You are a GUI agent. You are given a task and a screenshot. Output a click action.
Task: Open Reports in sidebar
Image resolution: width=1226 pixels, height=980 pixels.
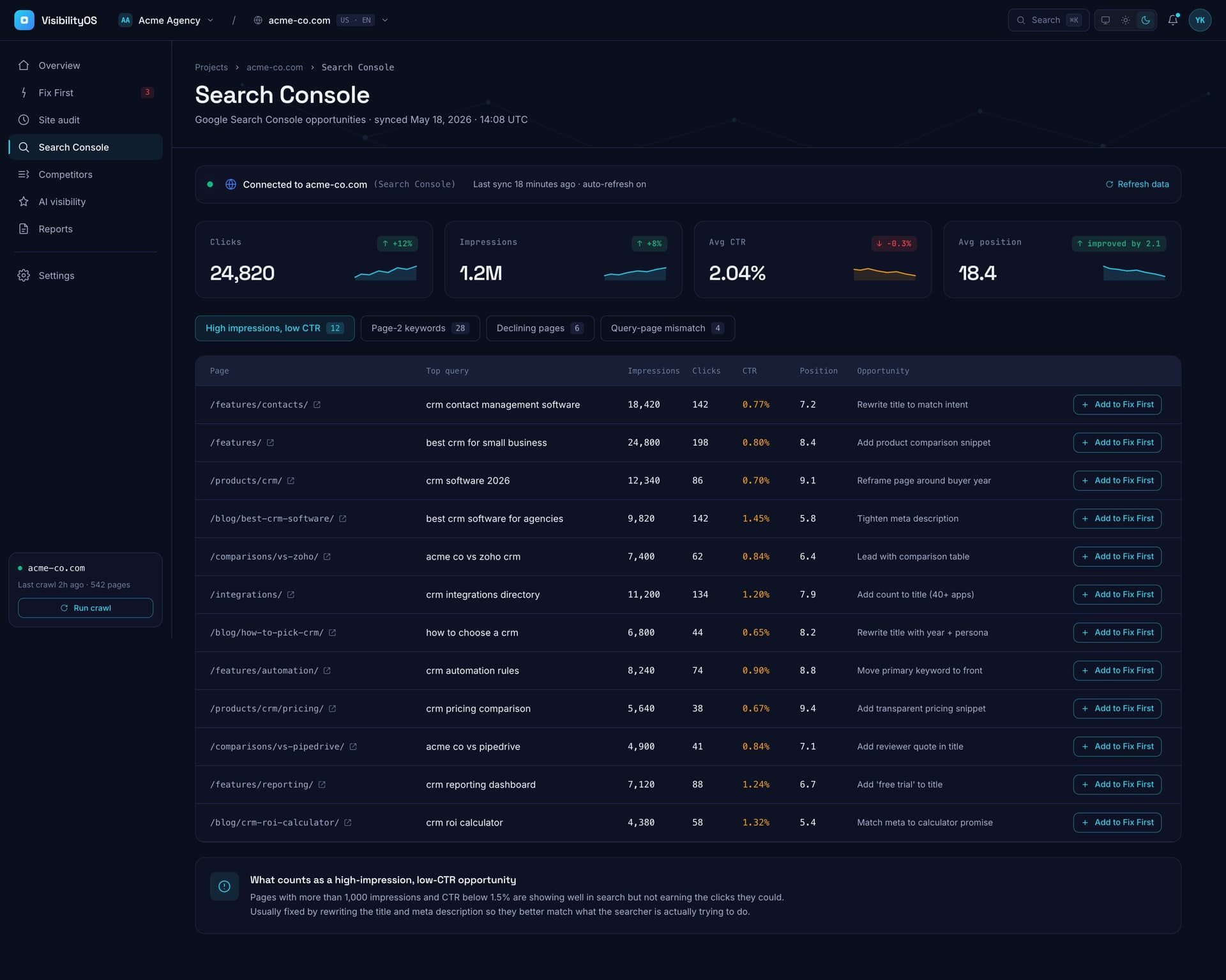click(x=86, y=229)
